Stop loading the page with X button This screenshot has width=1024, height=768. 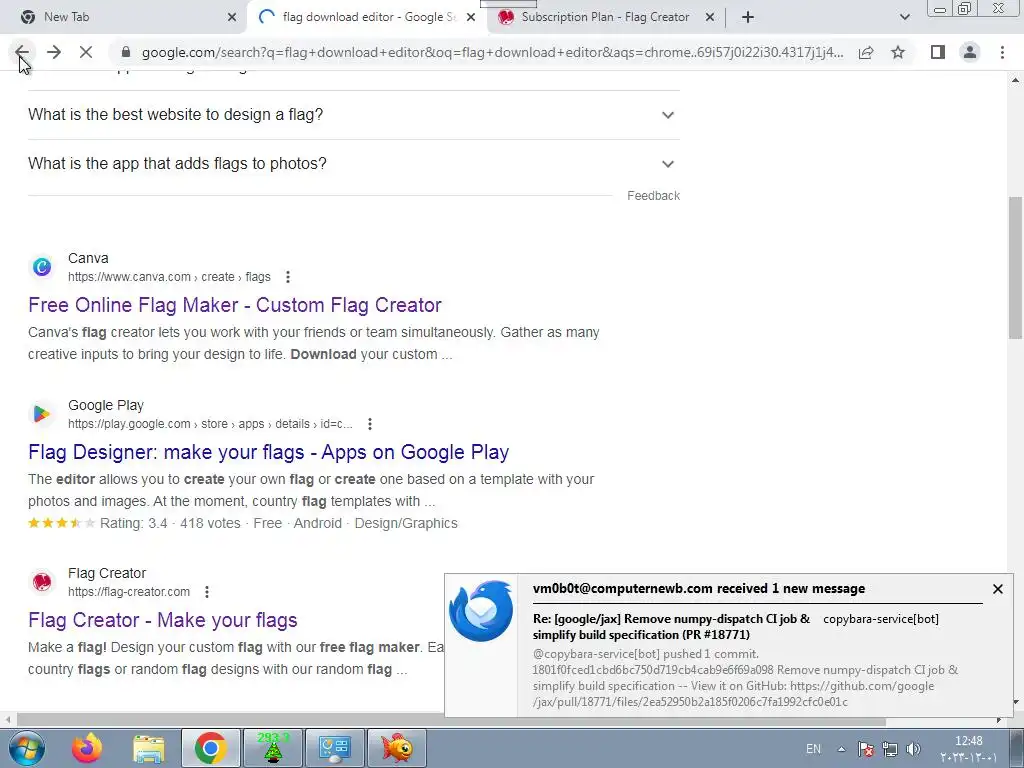point(86,52)
